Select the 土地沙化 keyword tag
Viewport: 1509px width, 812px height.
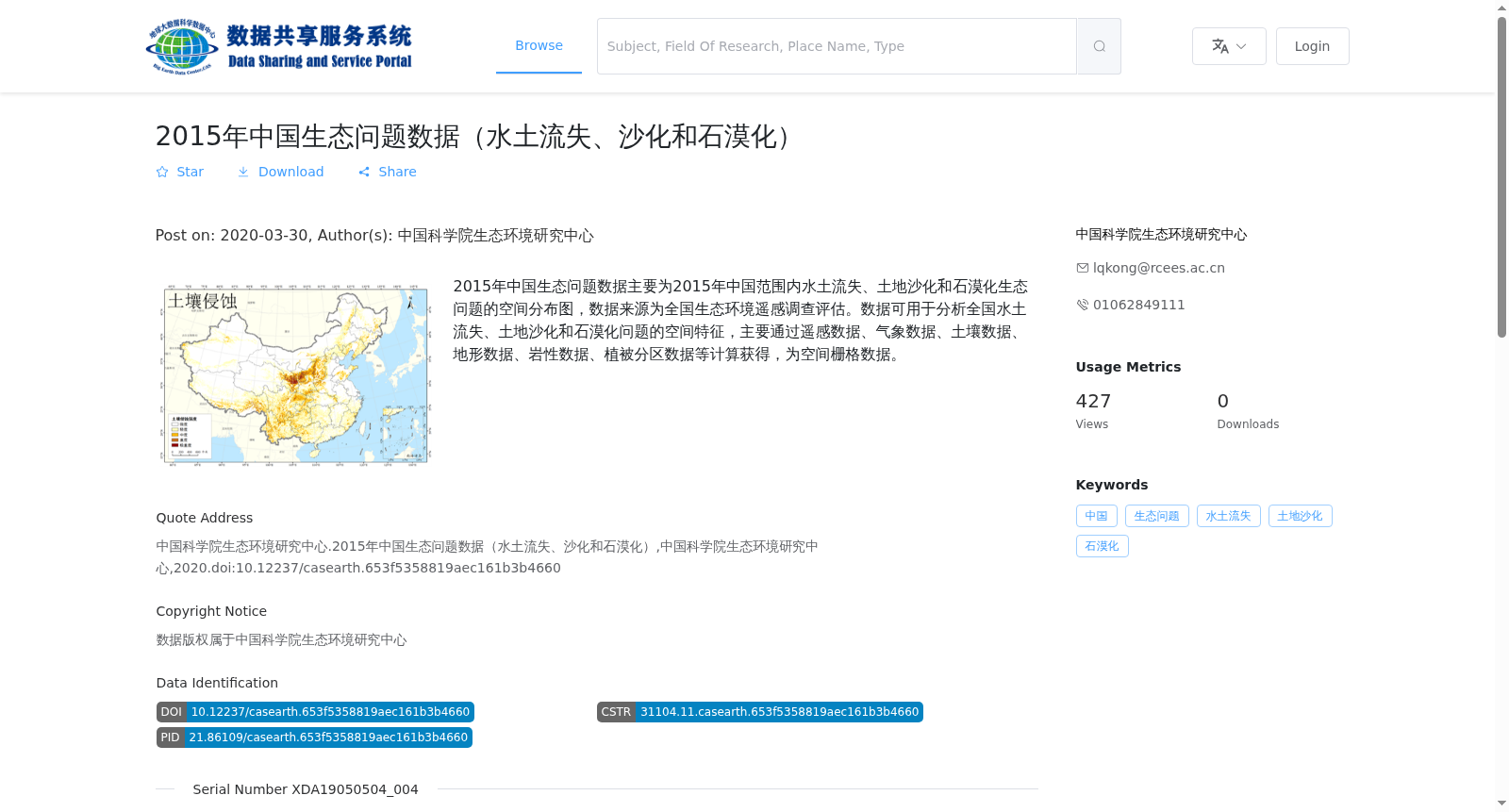pos(1300,516)
